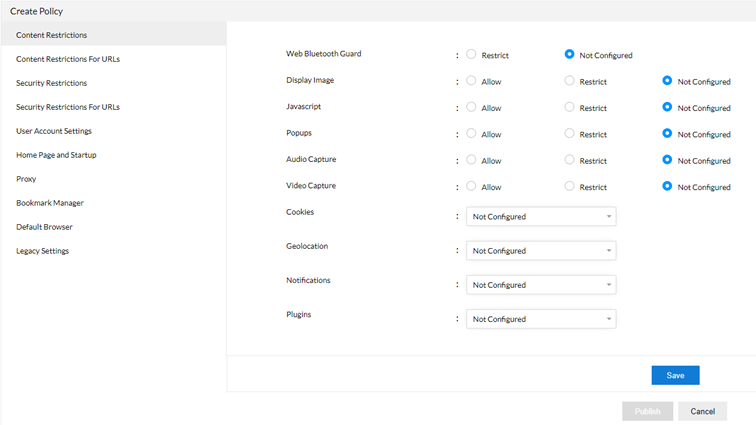This screenshot has width=756, height=425.
Task: Select Bookmark Manager in sidebar
Action: [50, 203]
